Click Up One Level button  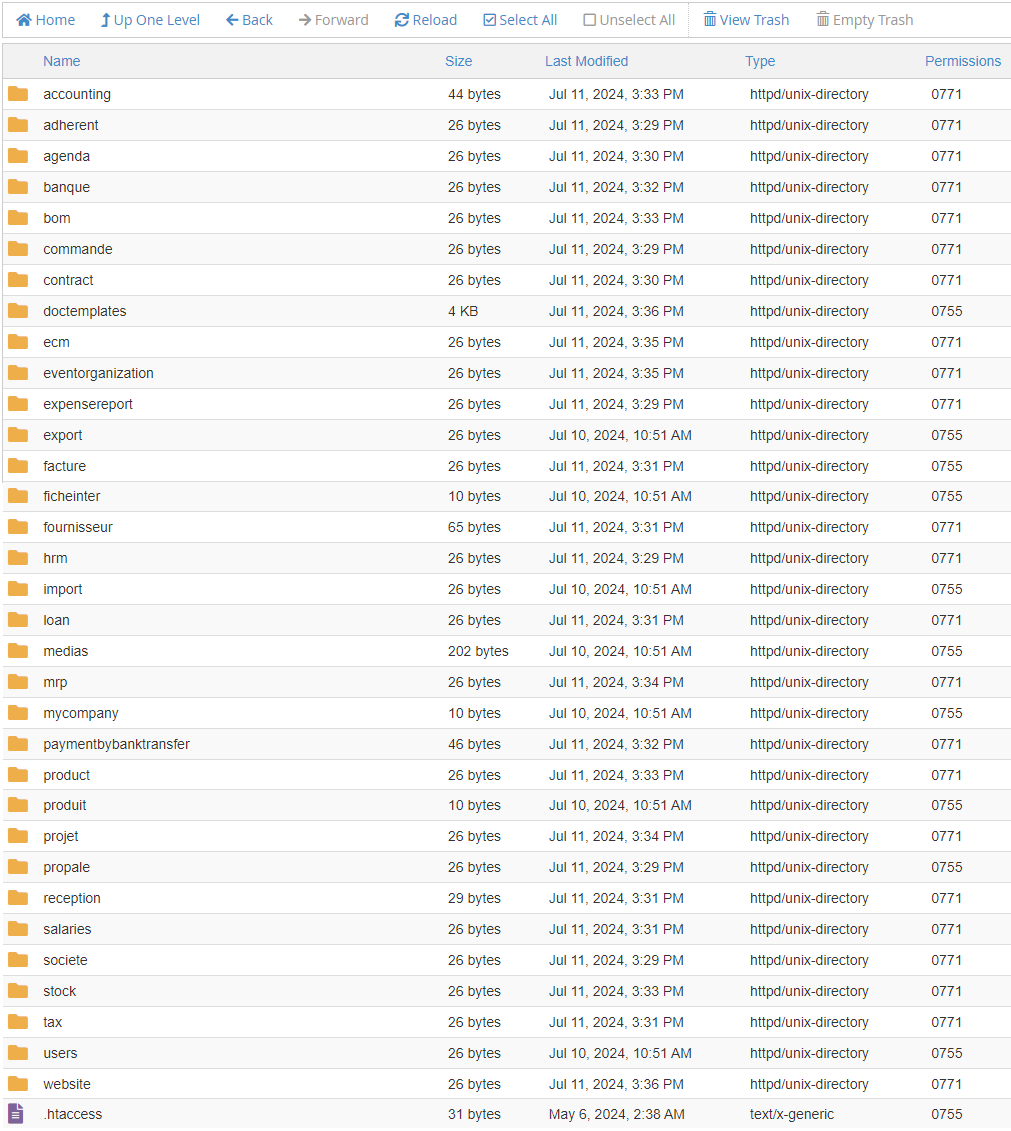pos(149,20)
